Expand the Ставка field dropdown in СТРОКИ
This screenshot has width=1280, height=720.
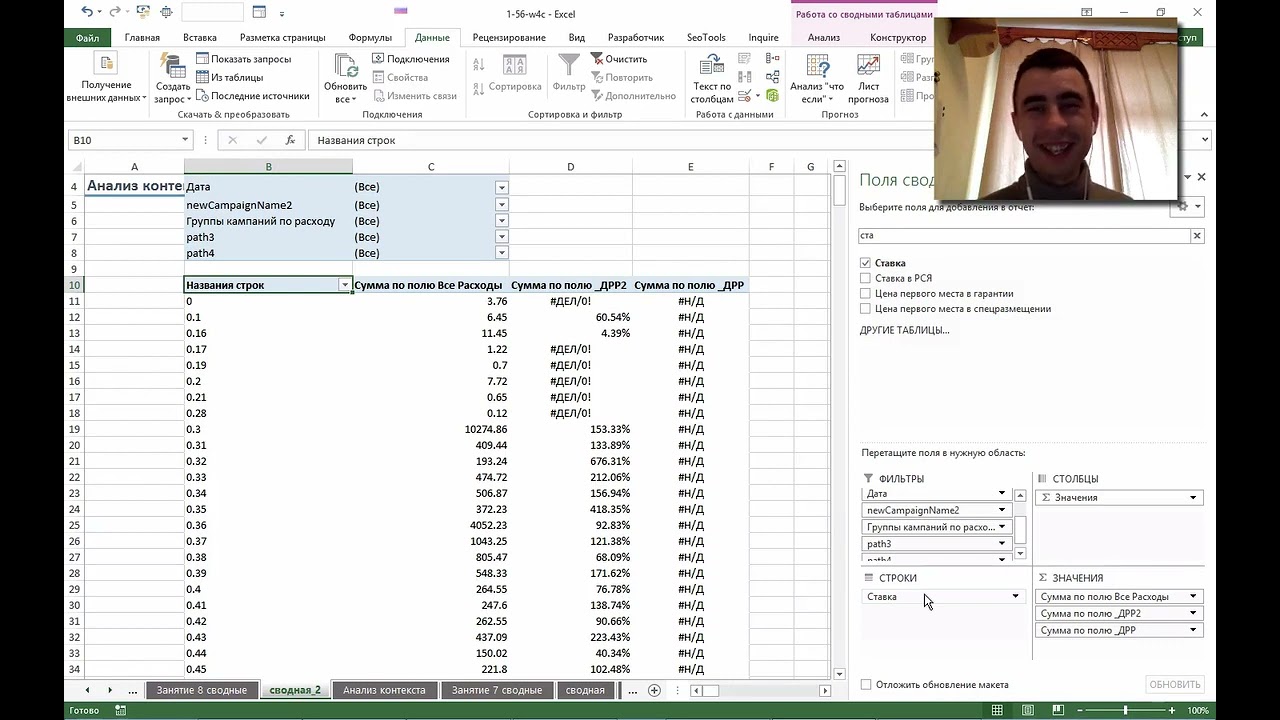1015,597
